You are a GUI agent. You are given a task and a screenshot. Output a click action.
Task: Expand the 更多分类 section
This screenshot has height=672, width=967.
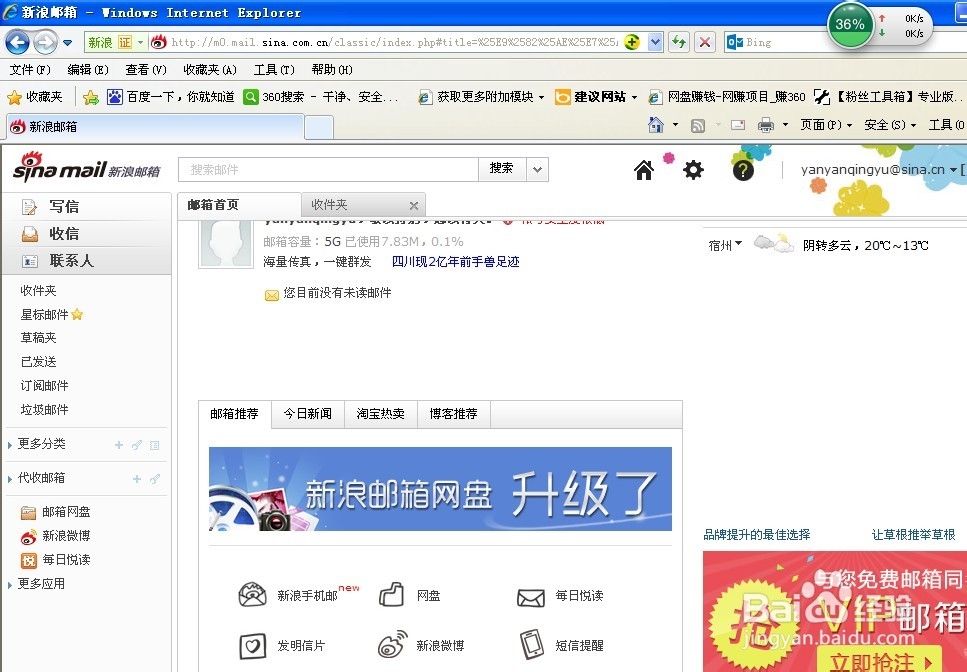(x=10, y=445)
